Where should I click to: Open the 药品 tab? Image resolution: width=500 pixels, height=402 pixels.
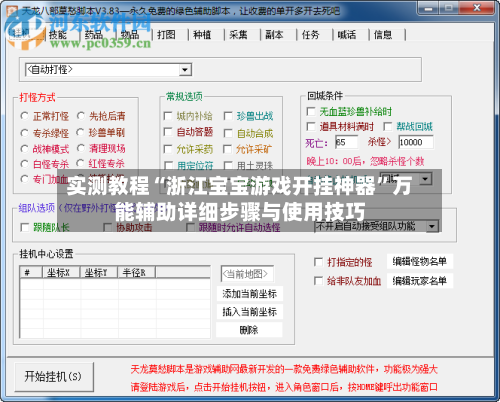click(94, 35)
